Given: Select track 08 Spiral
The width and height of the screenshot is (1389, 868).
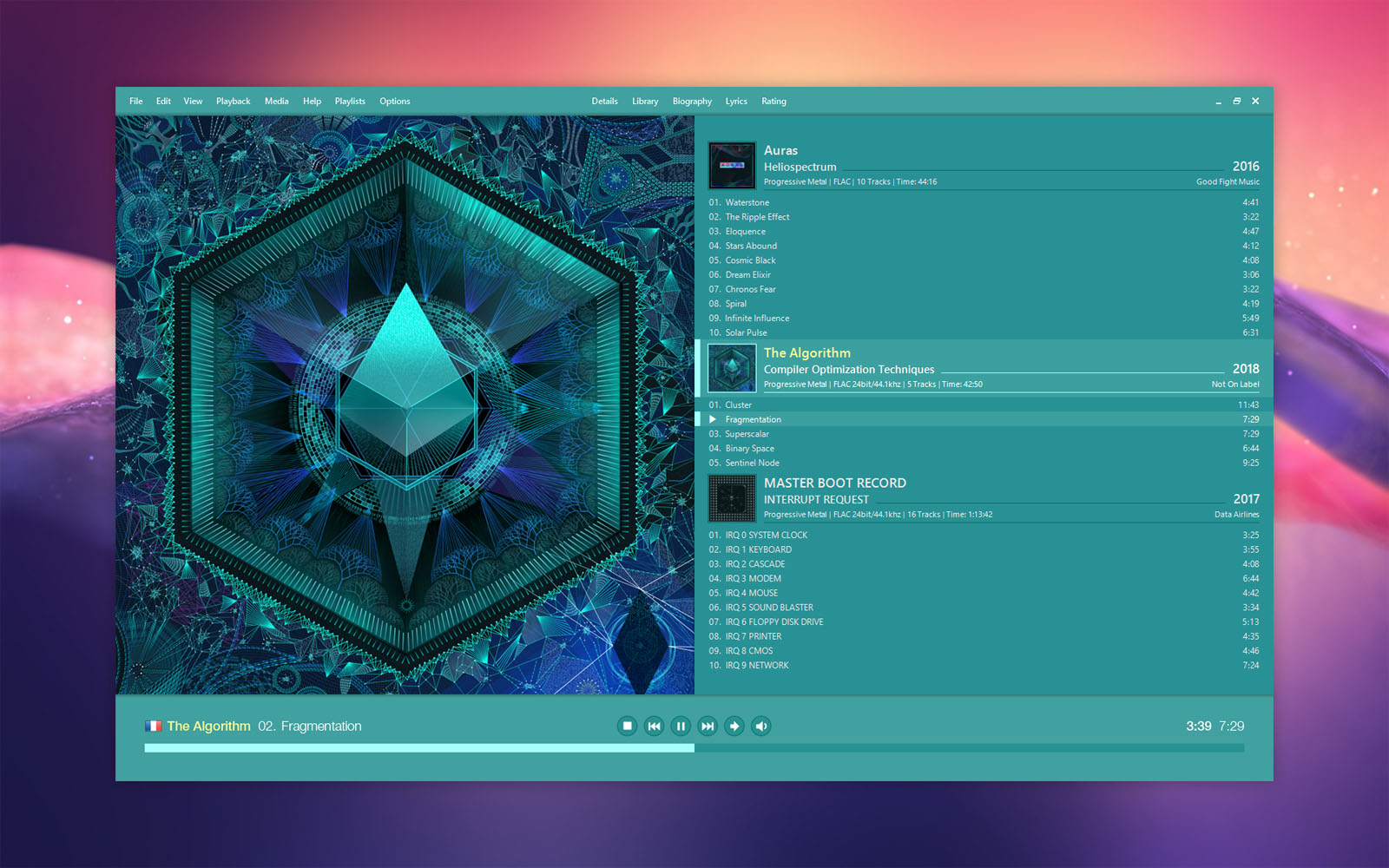Looking at the screenshot, I should (984, 304).
